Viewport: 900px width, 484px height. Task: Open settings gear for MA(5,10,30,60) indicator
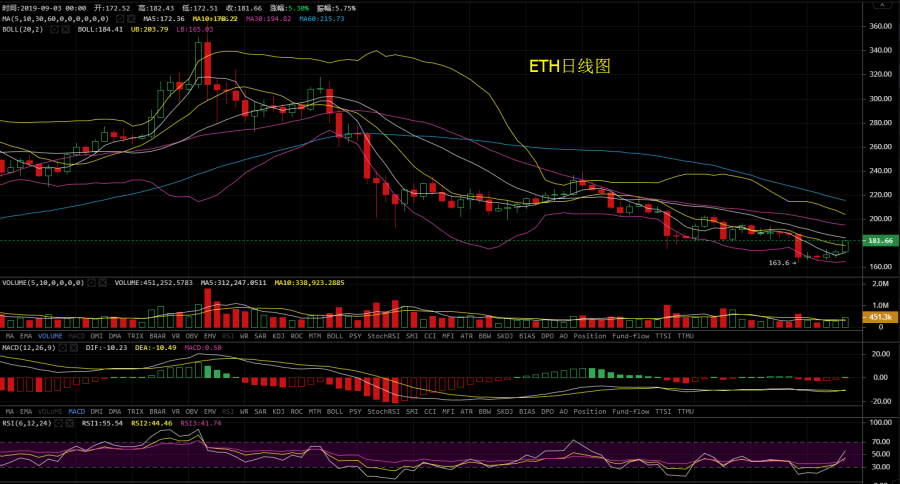pos(120,19)
